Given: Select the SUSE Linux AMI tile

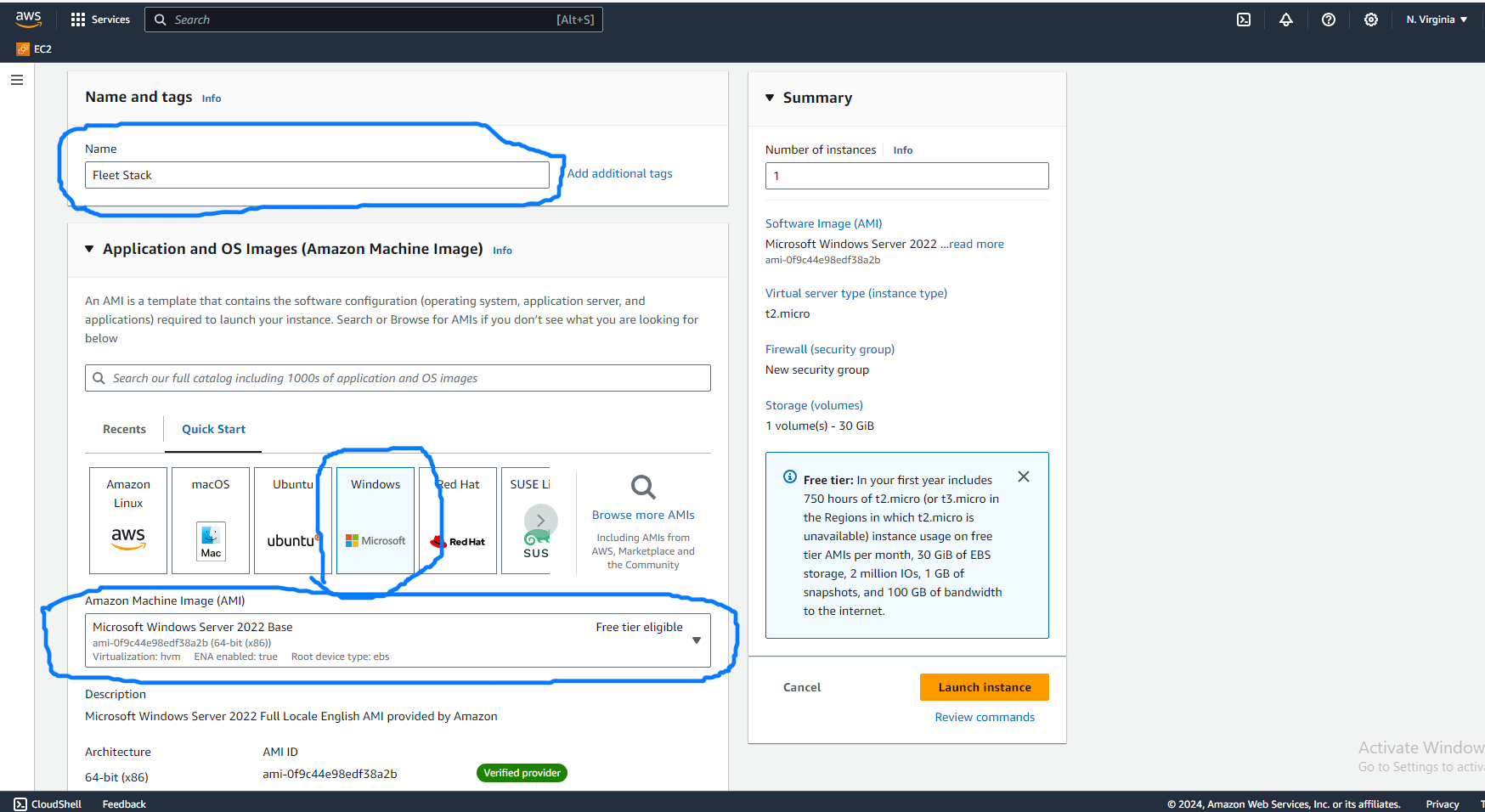Looking at the screenshot, I should (526, 521).
